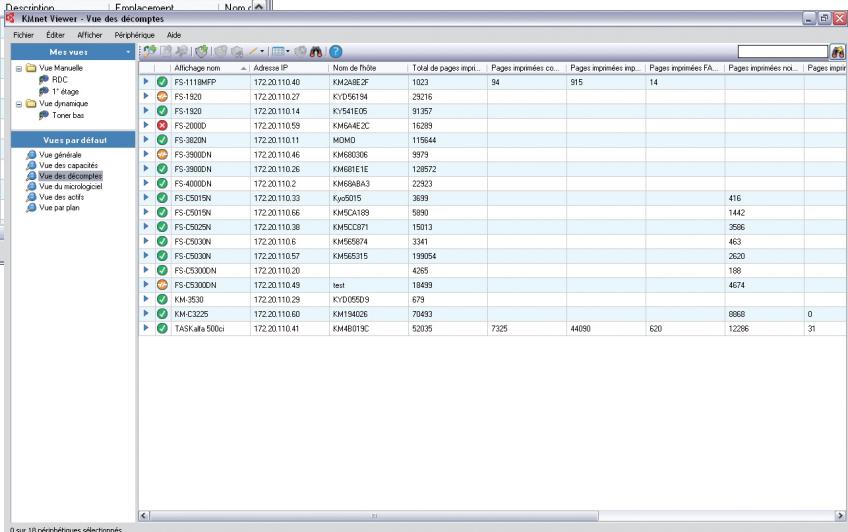Click the host name MOMO cell
This screenshot has height=532, width=848.
point(368,140)
